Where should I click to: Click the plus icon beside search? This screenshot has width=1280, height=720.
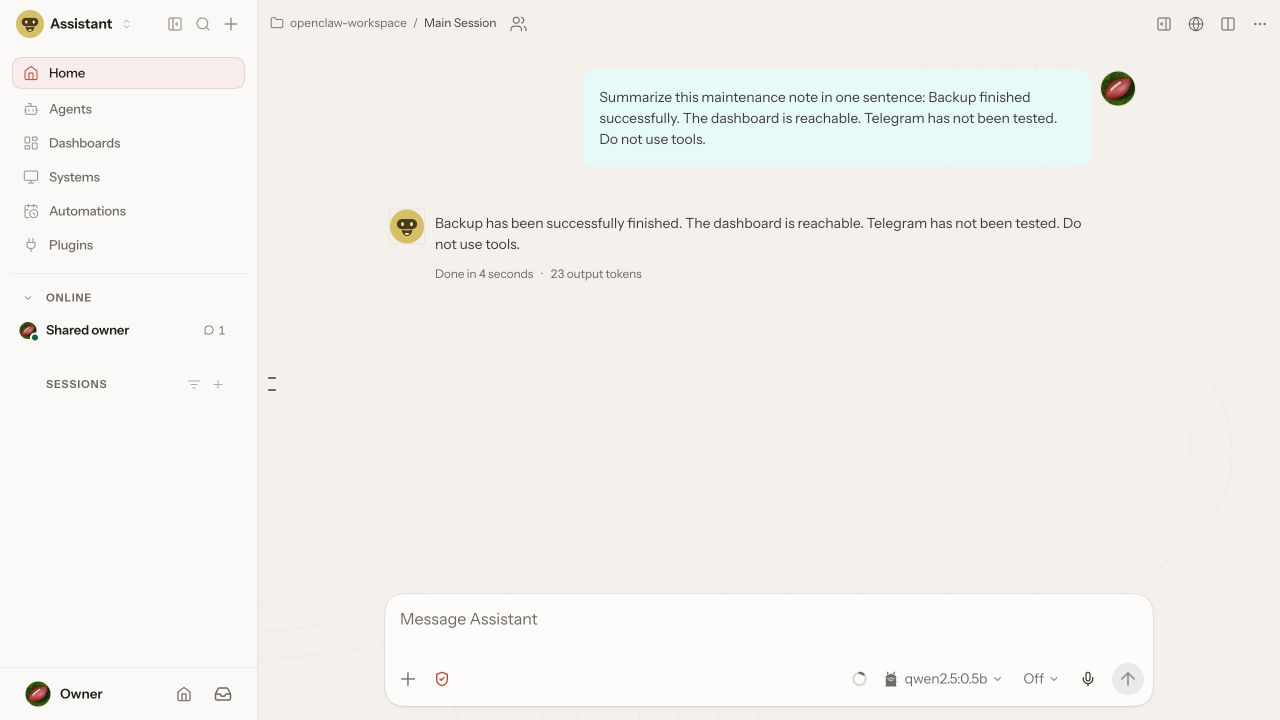tap(231, 24)
